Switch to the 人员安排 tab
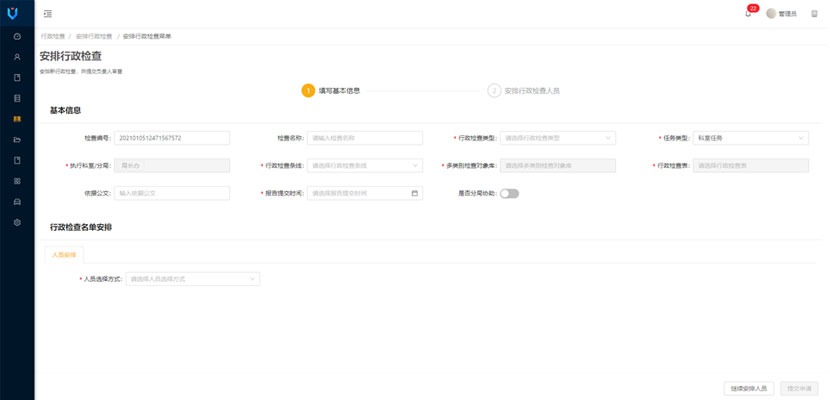 64,254
